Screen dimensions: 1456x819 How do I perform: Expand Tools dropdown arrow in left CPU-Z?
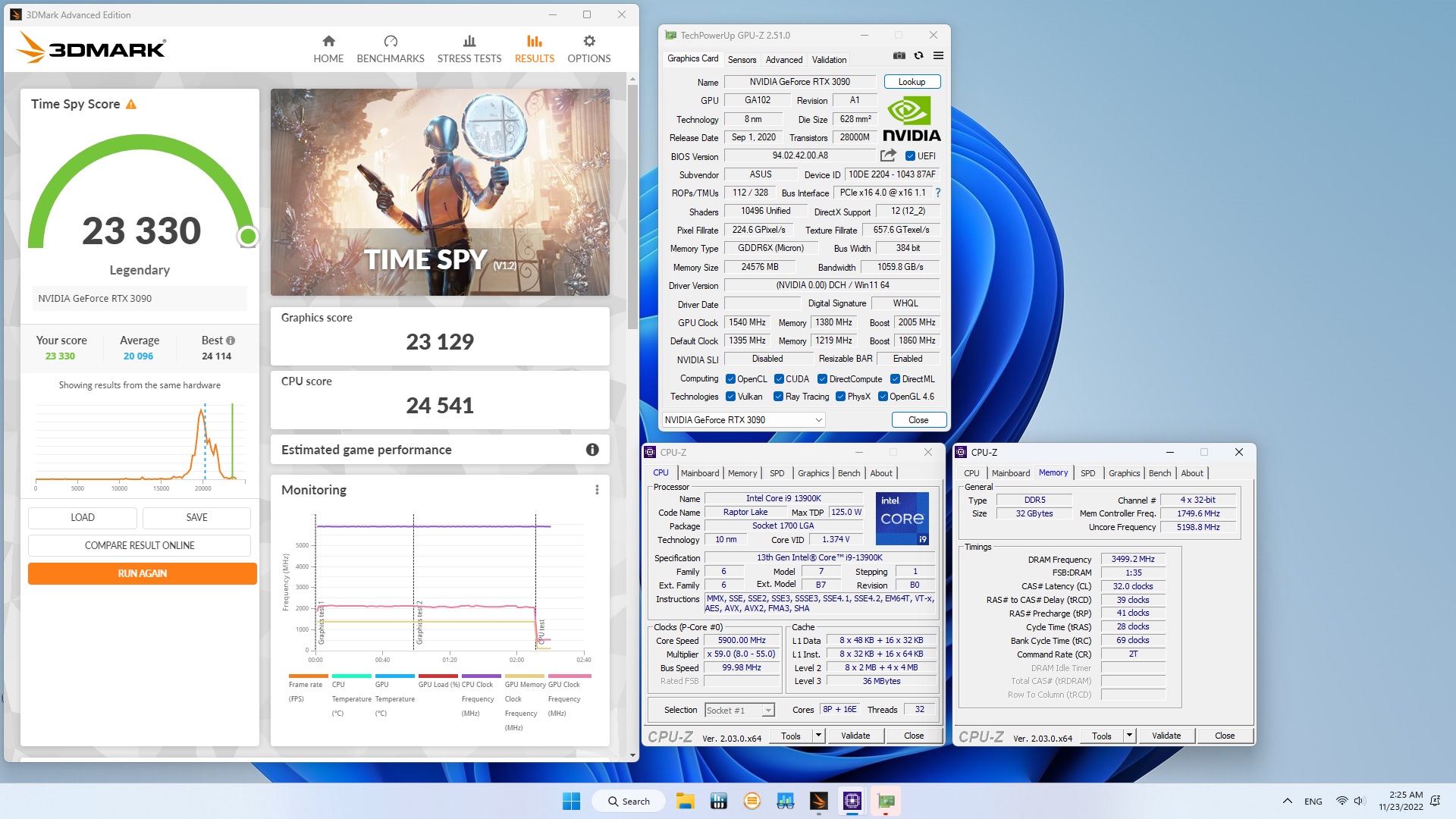tap(818, 736)
